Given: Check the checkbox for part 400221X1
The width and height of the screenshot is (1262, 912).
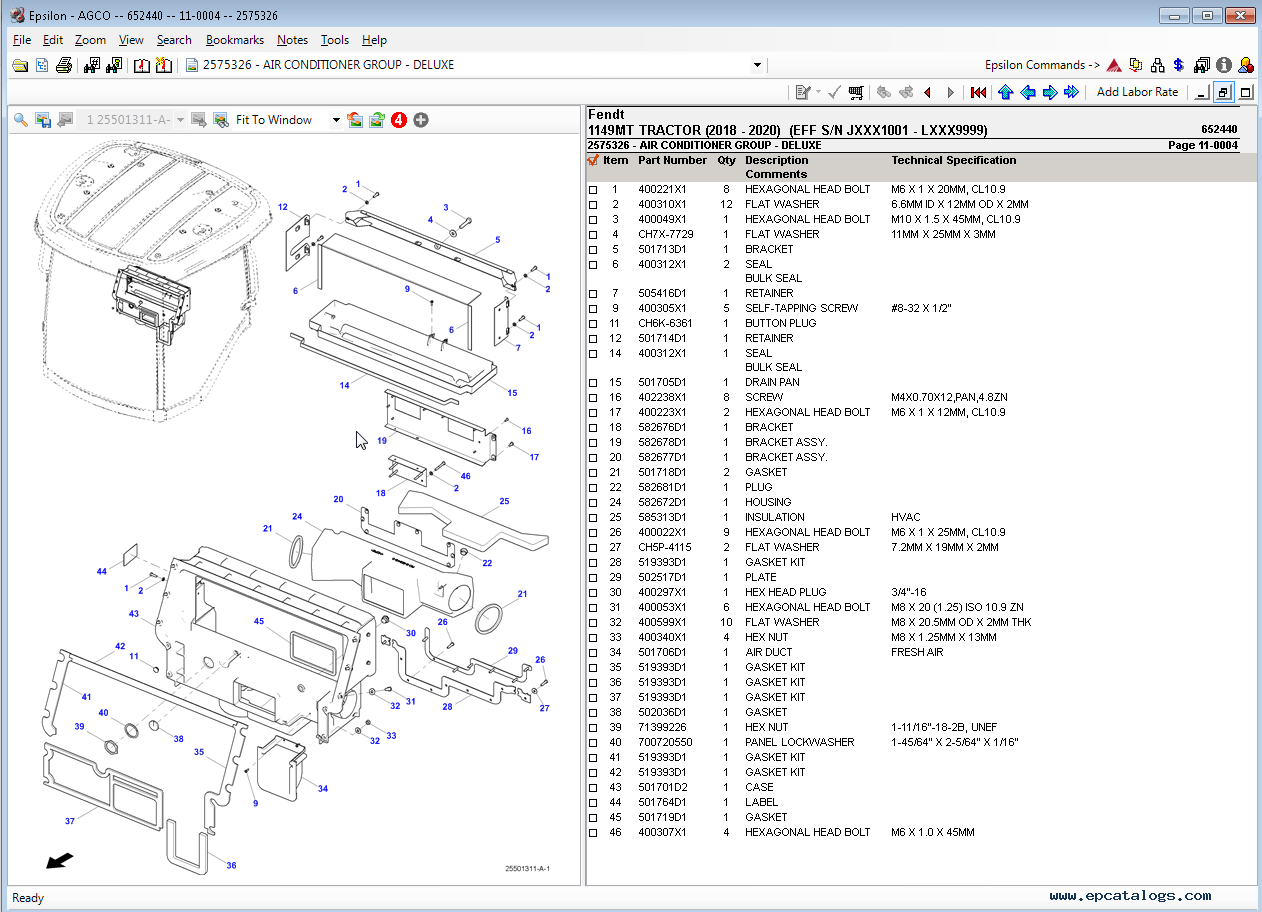Looking at the screenshot, I should pos(592,189).
